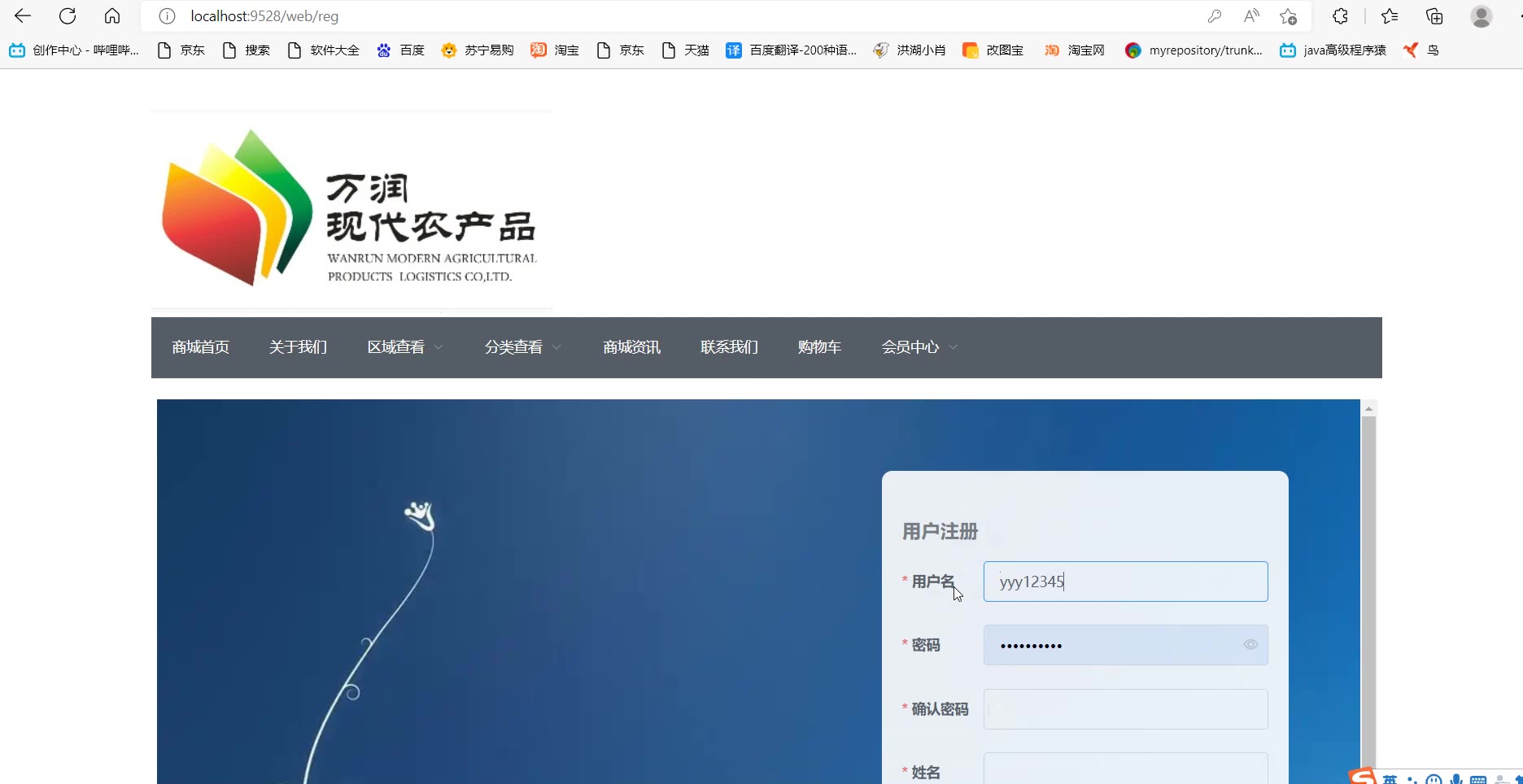The width and height of the screenshot is (1523, 784).
Task: Open 联系我们 page
Action: tap(729, 347)
